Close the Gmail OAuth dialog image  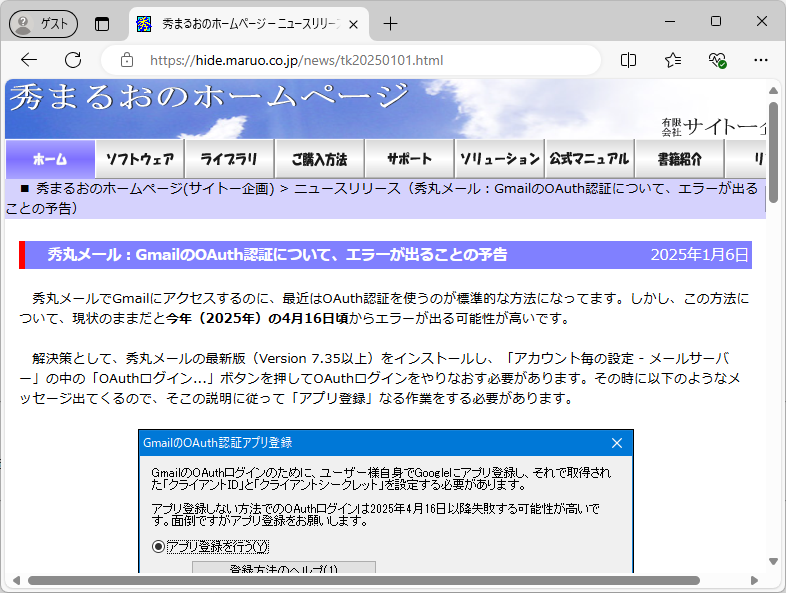pos(617,443)
